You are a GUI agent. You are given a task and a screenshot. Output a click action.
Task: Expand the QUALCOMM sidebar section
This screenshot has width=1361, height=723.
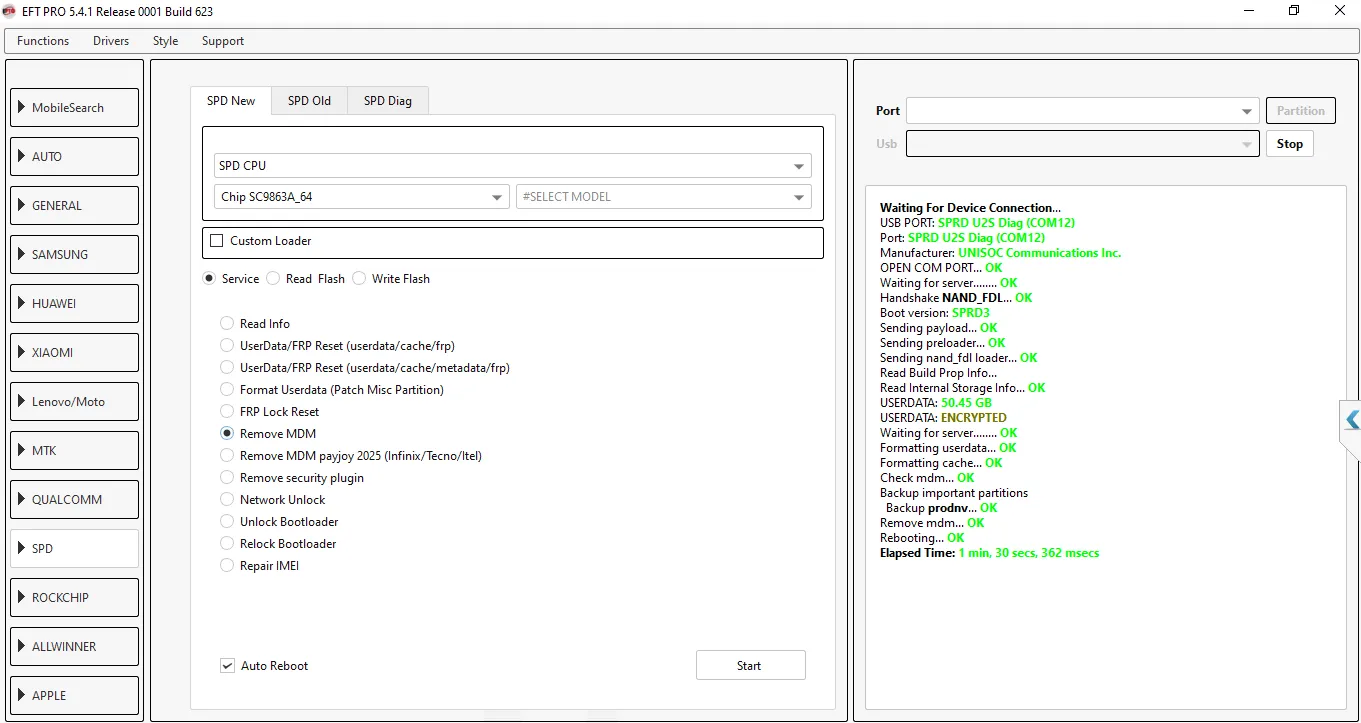pos(74,499)
